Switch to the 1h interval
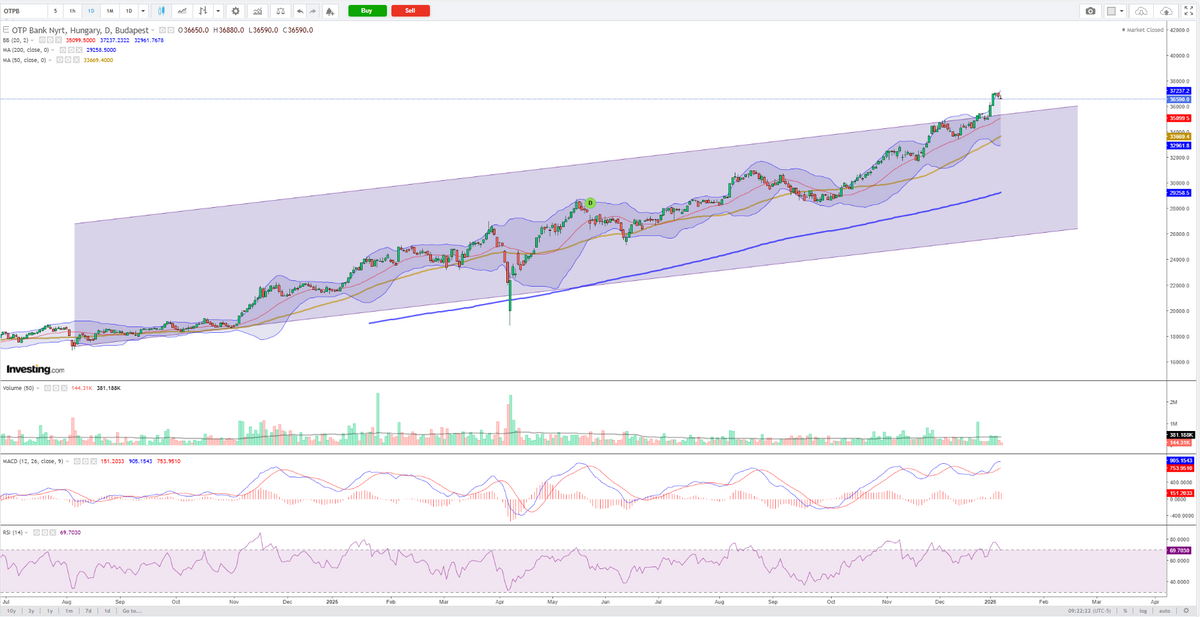The width and height of the screenshot is (1200, 617). click(x=73, y=10)
